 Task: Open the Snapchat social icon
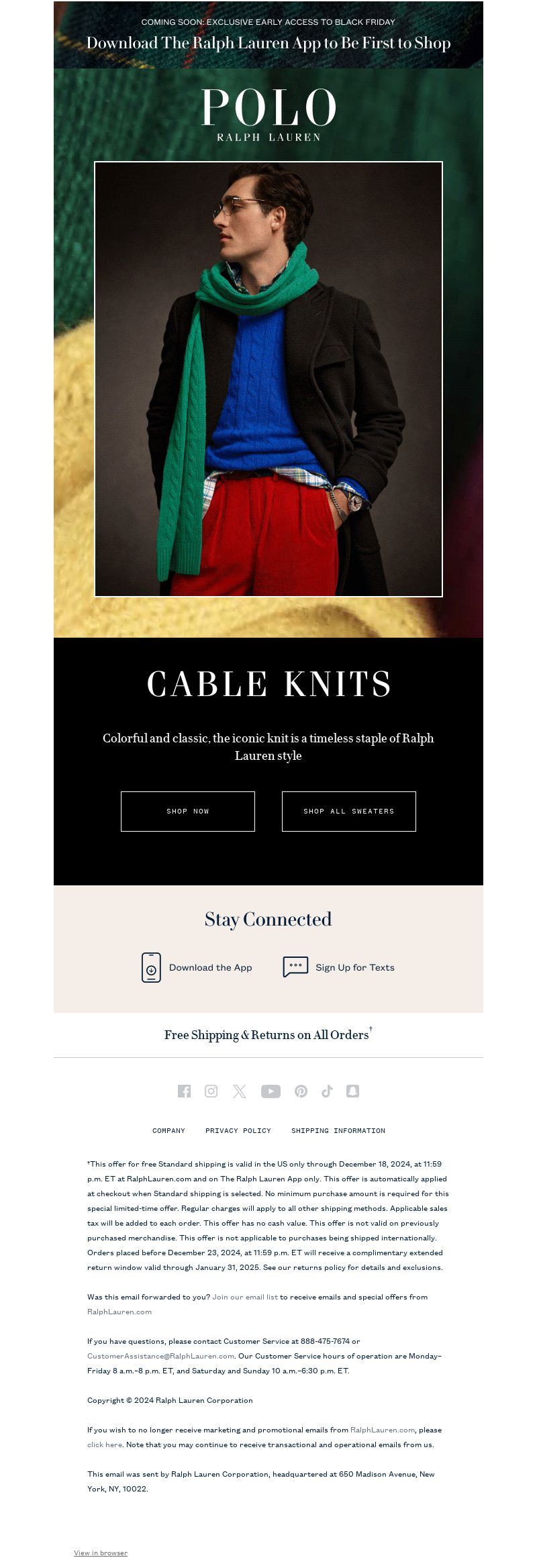pyautogui.click(x=352, y=1091)
